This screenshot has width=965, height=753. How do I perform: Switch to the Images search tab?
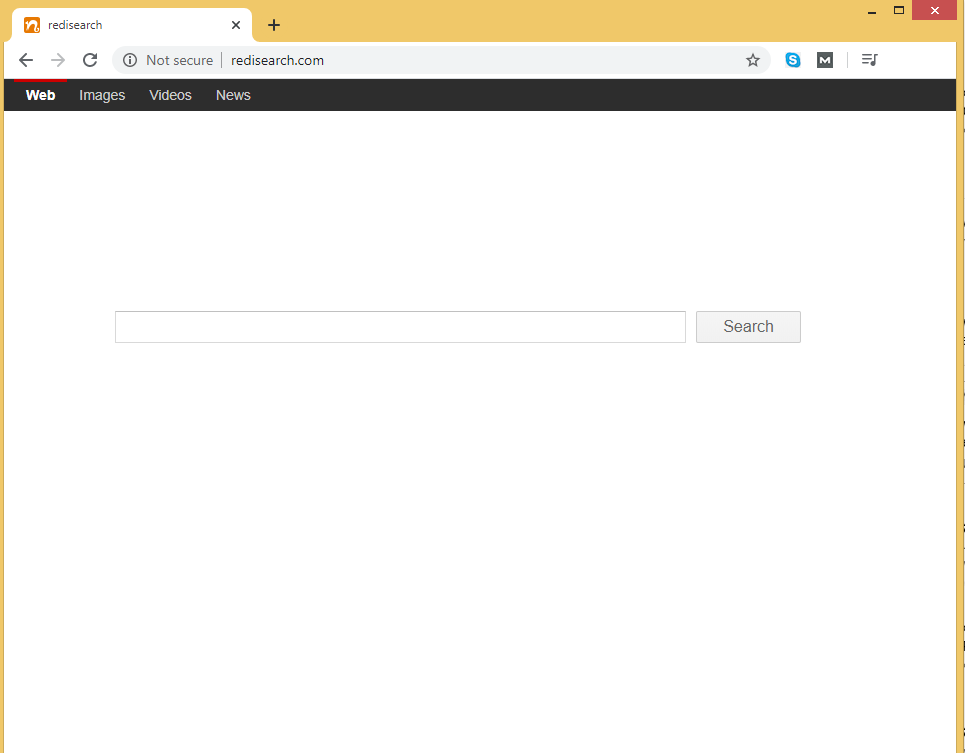pos(102,95)
